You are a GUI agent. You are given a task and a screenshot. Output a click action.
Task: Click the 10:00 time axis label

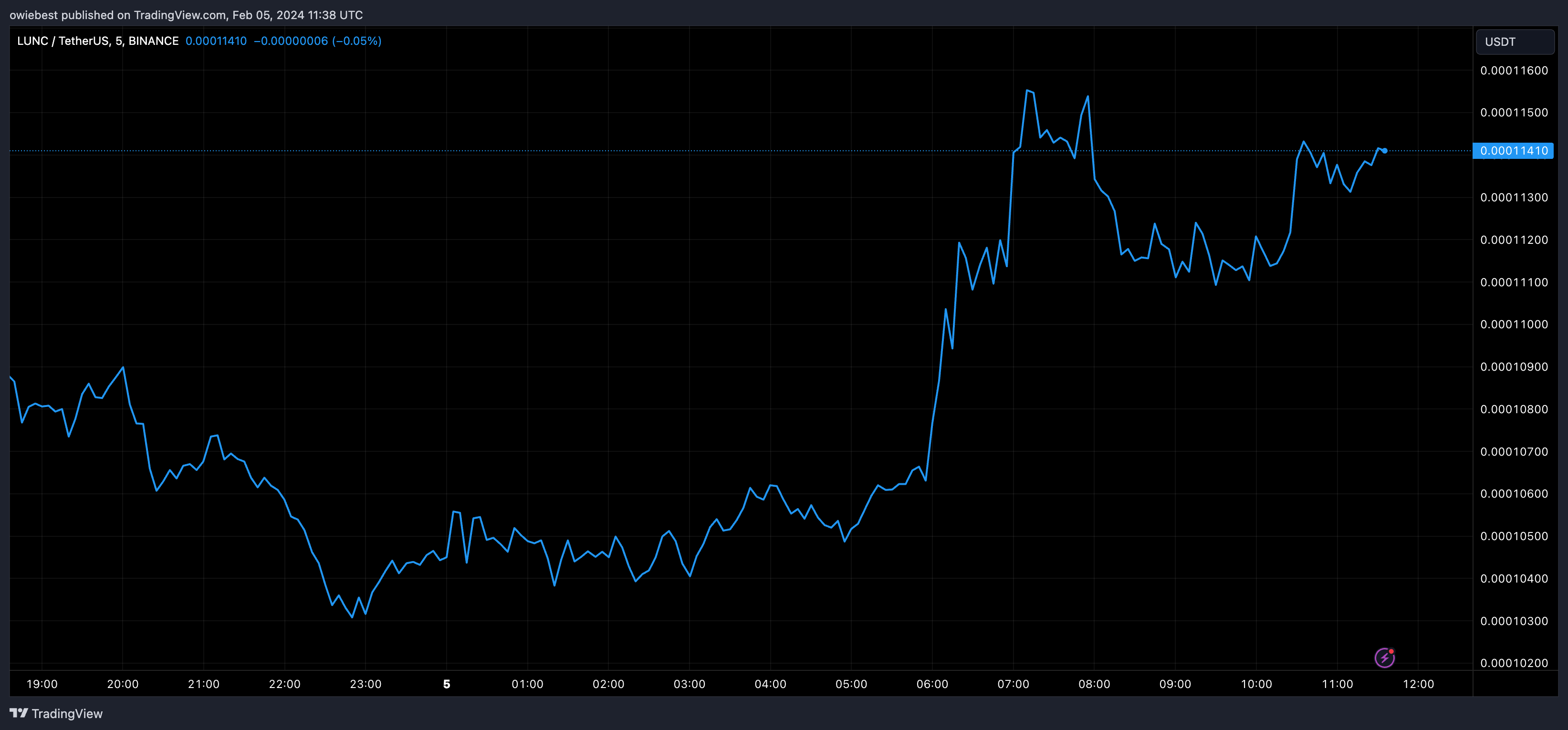tap(1256, 684)
